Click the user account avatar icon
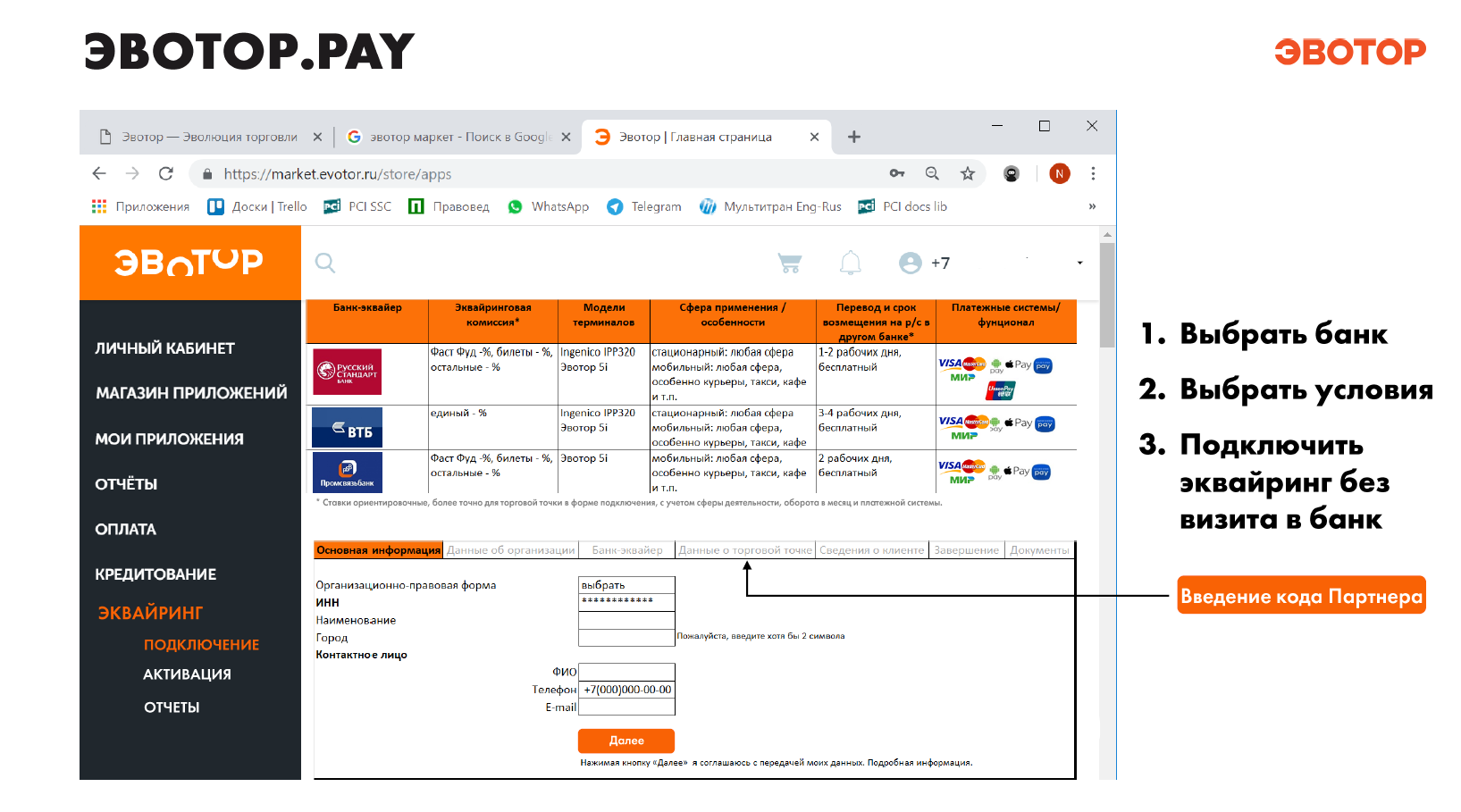 [x=910, y=263]
